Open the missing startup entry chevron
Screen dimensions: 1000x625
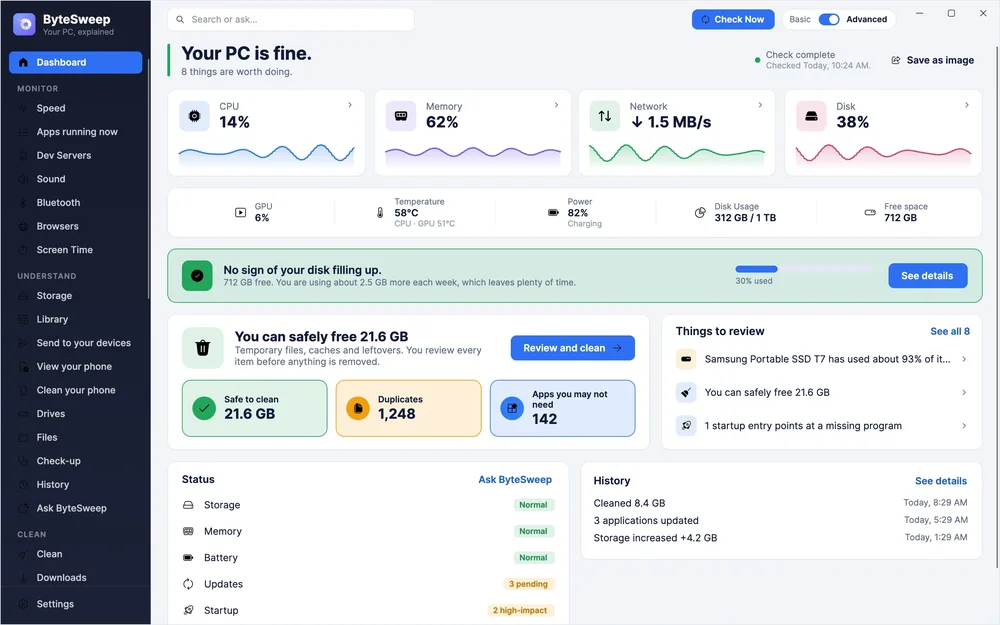[x=964, y=425]
